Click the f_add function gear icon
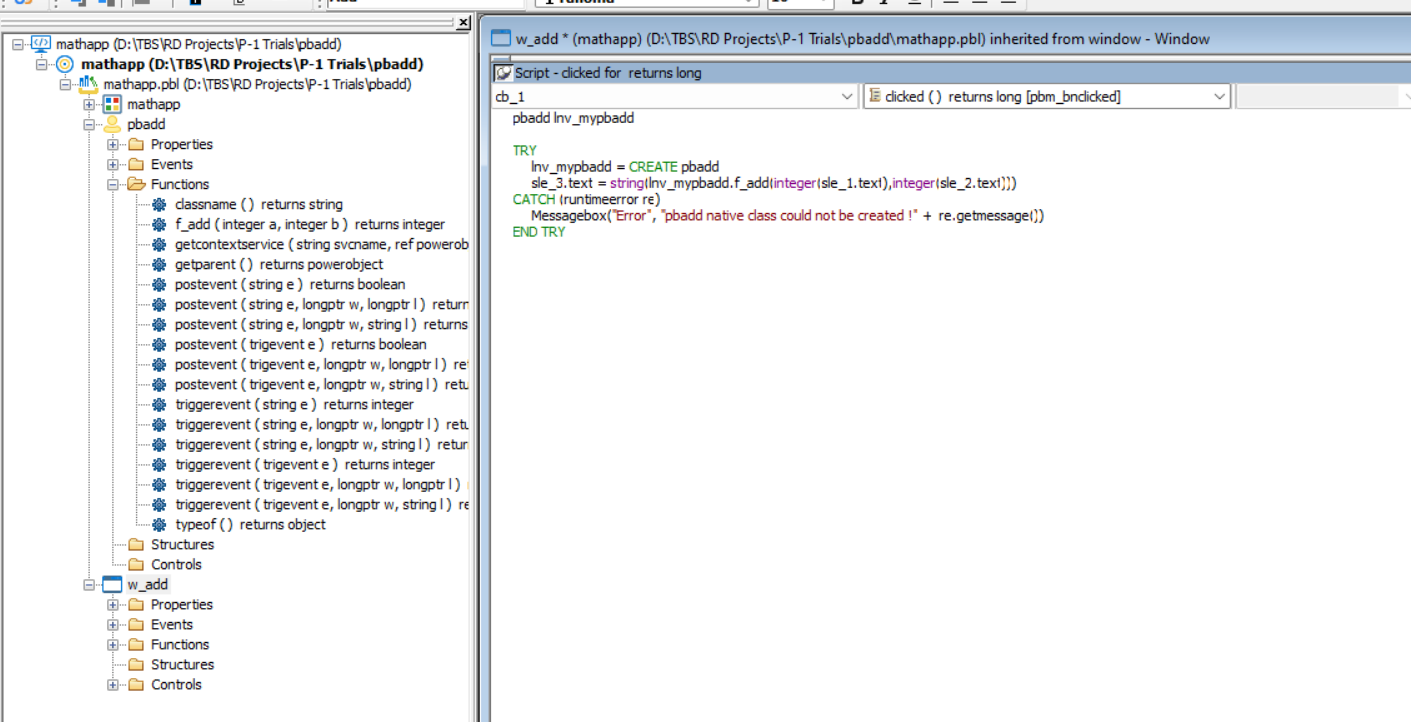 [x=159, y=224]
